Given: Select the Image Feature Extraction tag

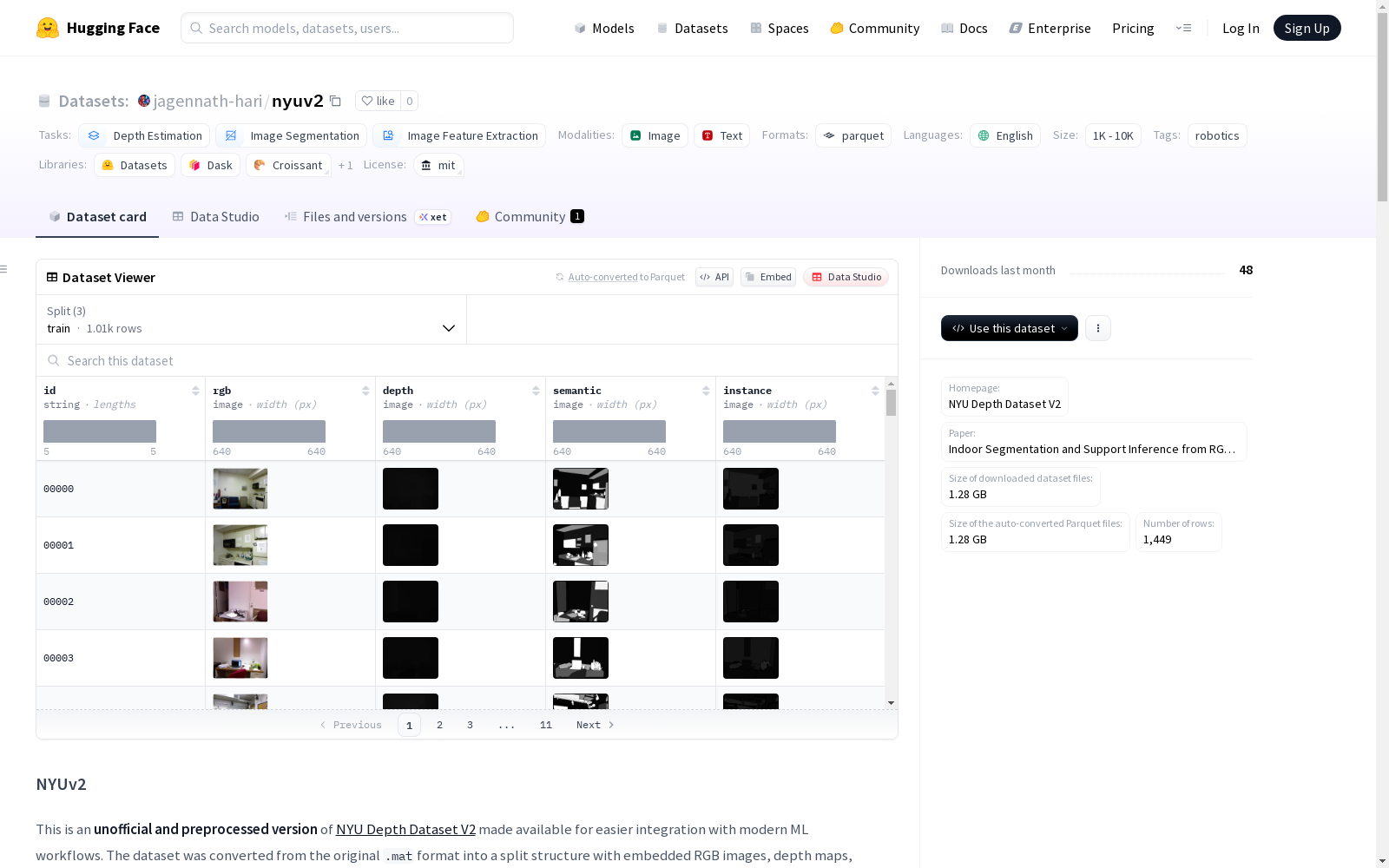Looking at the screenshot, I should (459, 135).
